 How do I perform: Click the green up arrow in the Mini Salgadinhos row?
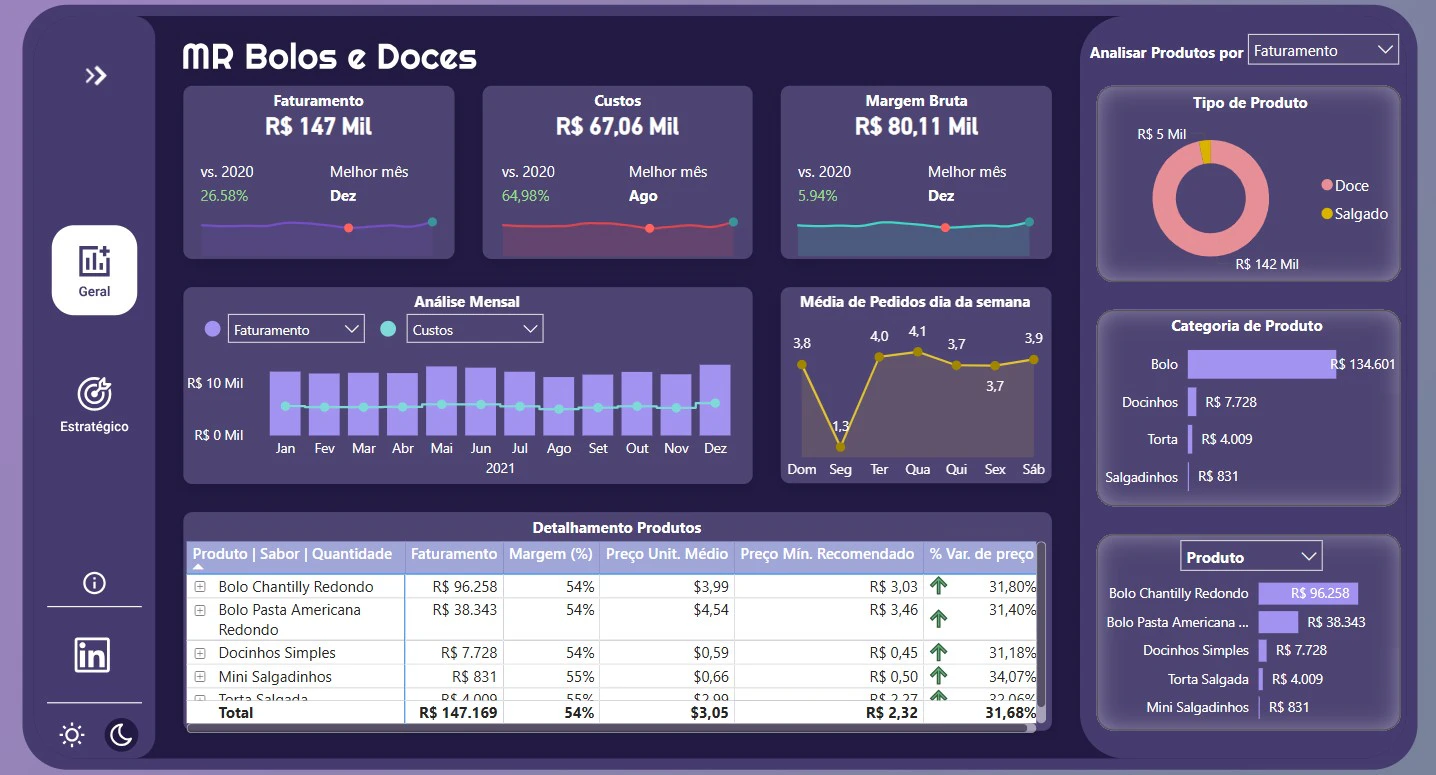tap(938, 677)
